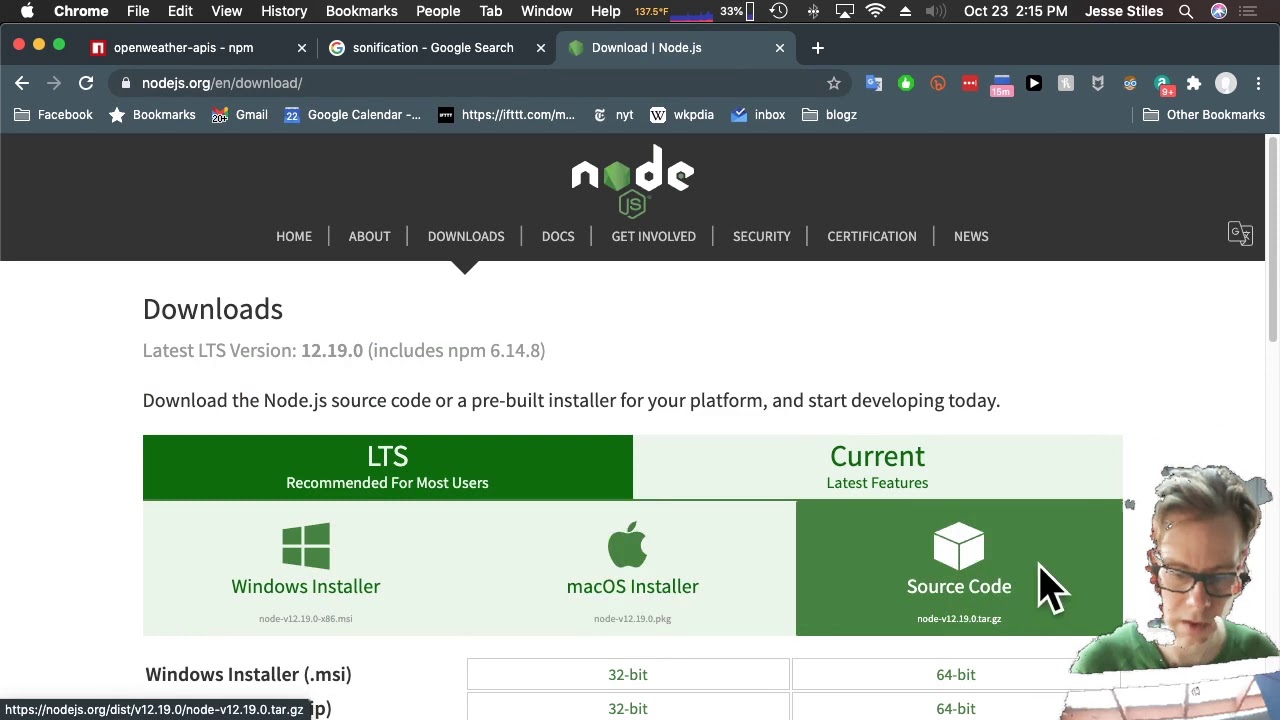Image resolution: width=1280 pixels, height=720 pixels.
Task: Close the sonification Google Search tab
Action: coord(541,47)
